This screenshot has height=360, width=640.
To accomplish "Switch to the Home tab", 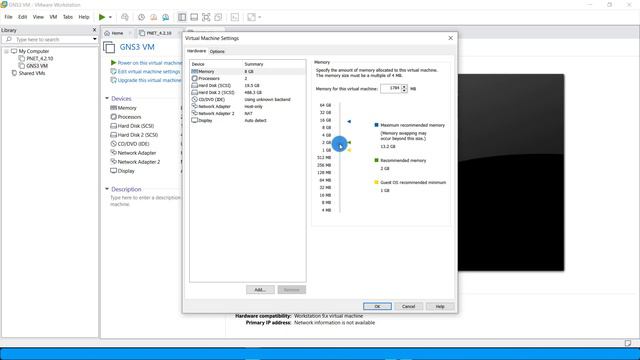I will (114, 33).
